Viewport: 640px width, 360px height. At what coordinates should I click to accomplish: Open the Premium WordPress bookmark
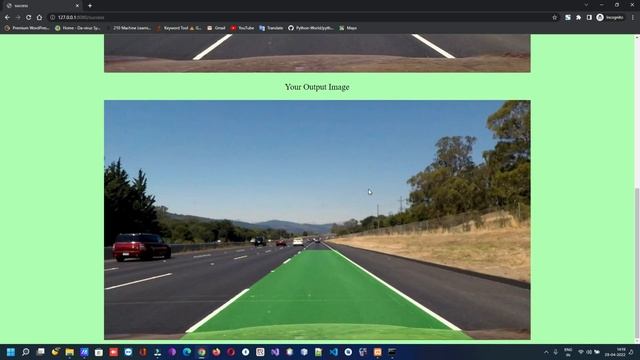[x=27, y=28]
